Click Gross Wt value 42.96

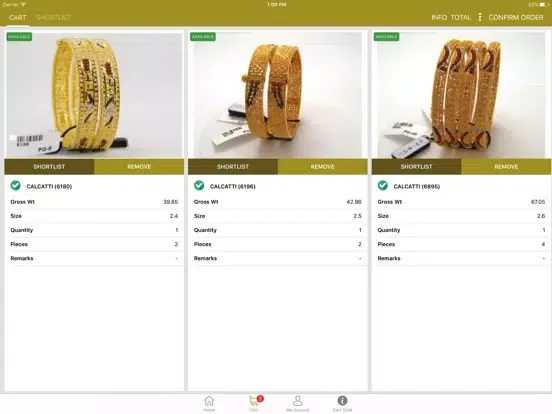tap(354, 202)
